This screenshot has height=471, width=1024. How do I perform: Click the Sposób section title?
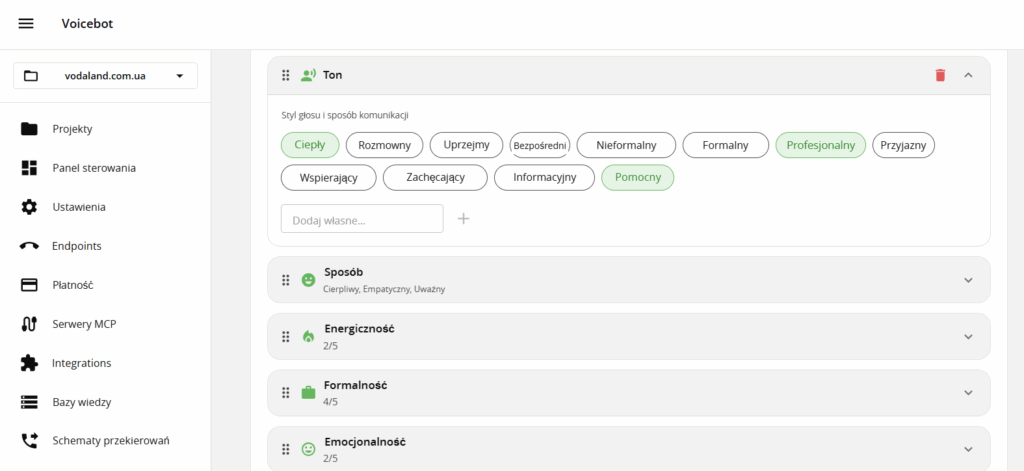(344, 272)
